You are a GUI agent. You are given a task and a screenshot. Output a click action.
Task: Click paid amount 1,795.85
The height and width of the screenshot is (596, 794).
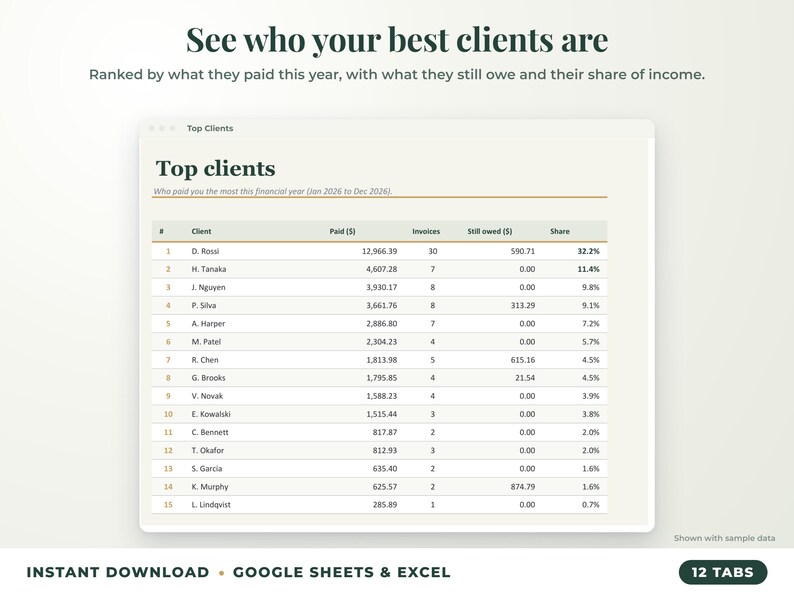click(381, 378)
